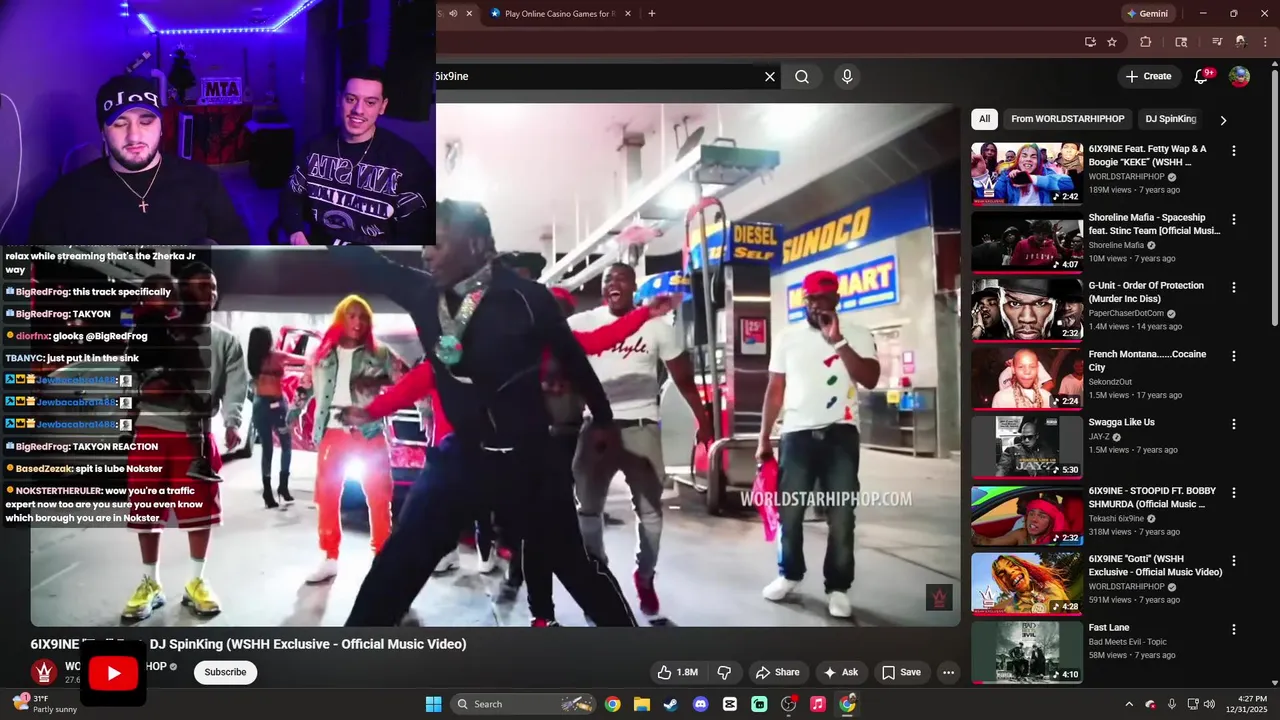Save the video to a playlist
Image resolution: width=1280 pixels, height=720 pixels.
click(901, 672)
